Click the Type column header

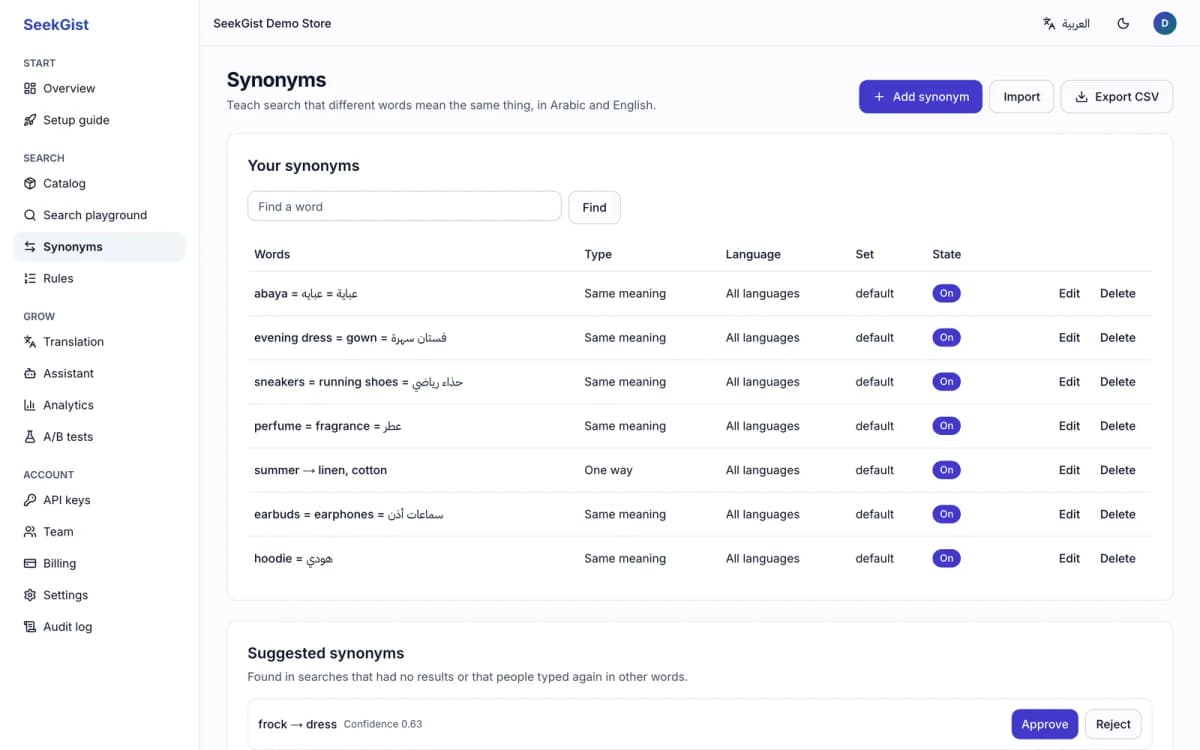tap(598, 254)
